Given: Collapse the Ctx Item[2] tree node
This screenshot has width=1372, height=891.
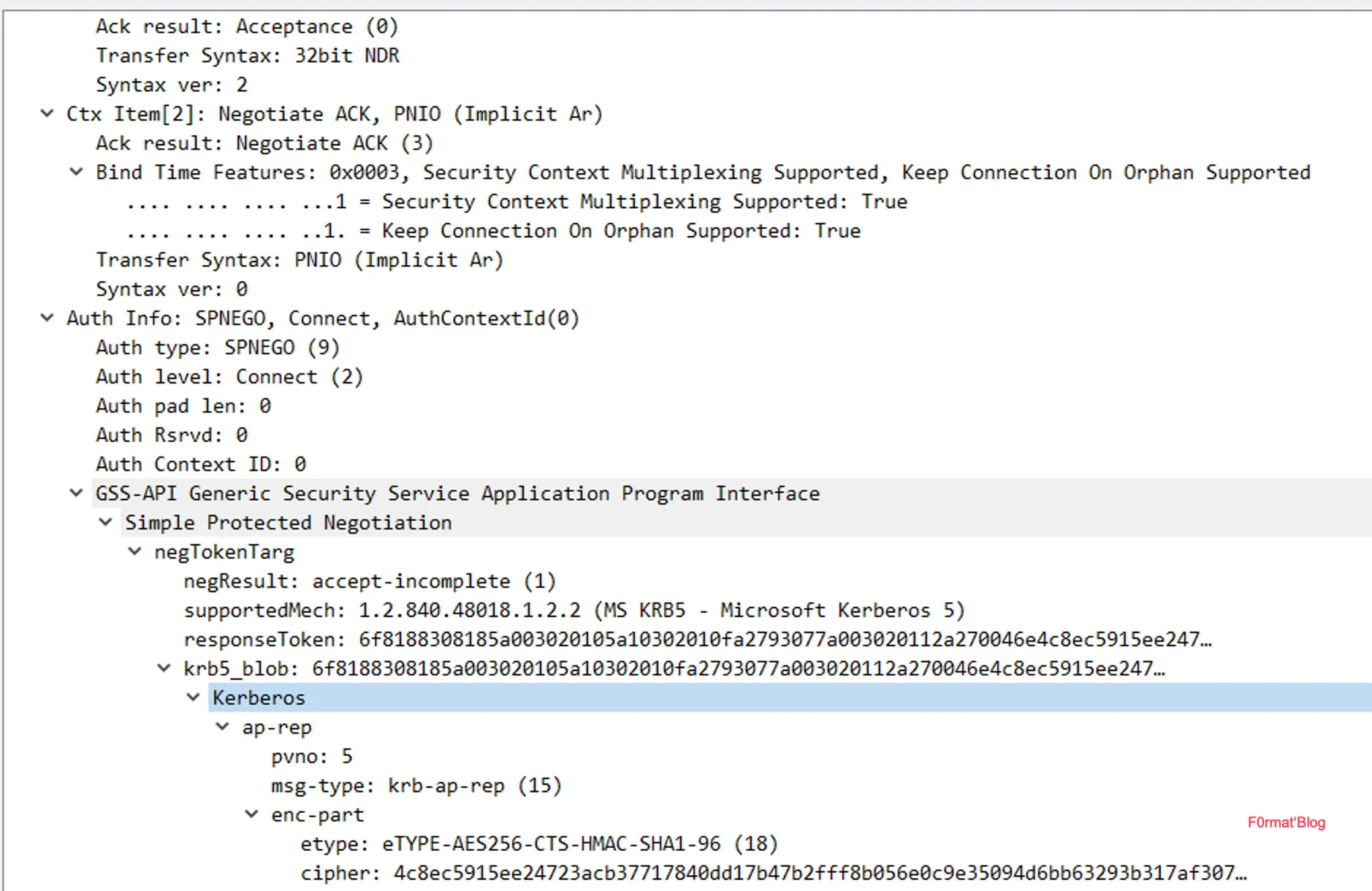Looking at the screenshot, I should click(47, 114).
